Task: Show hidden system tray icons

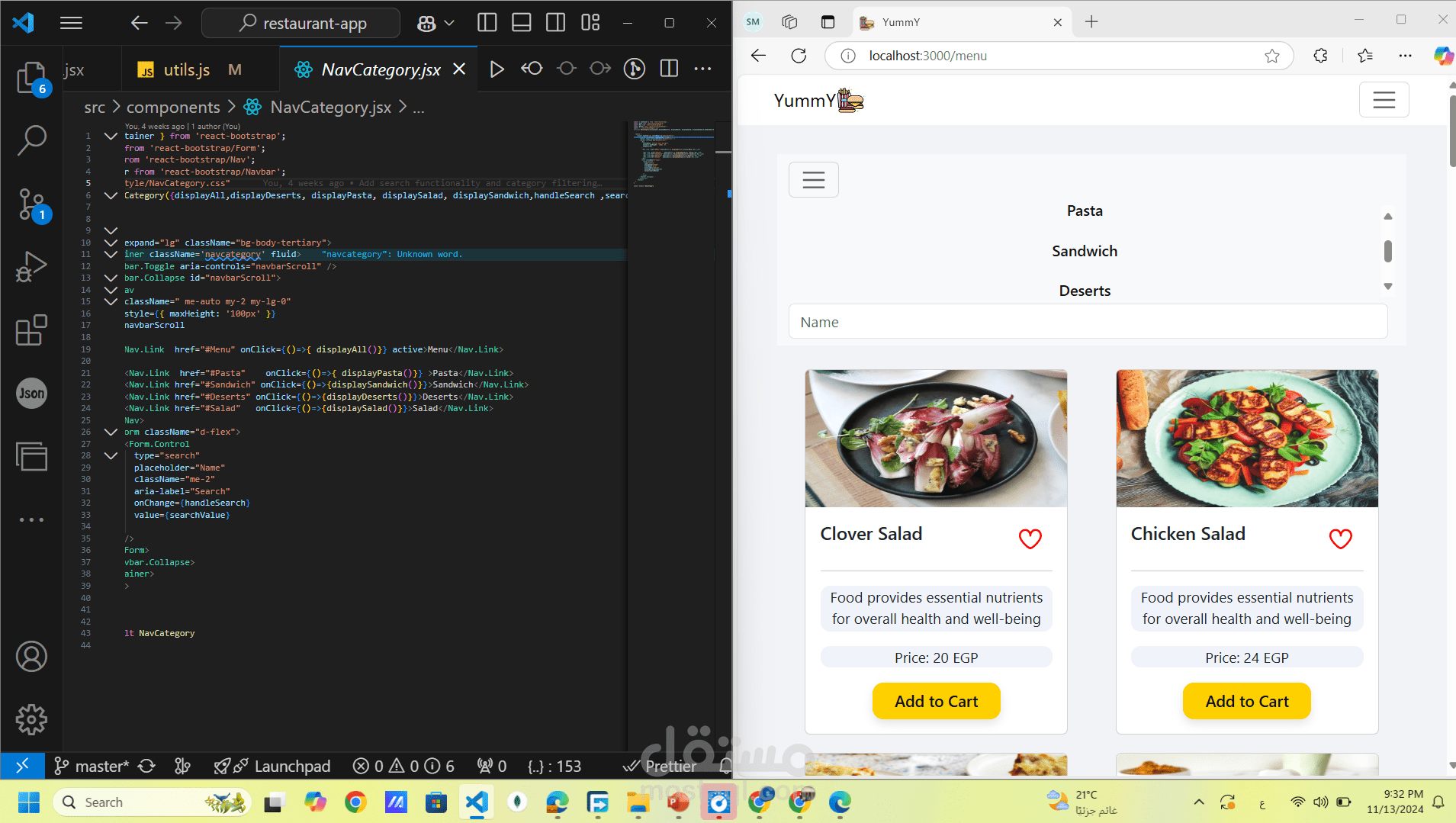Action: (1199, 802)
